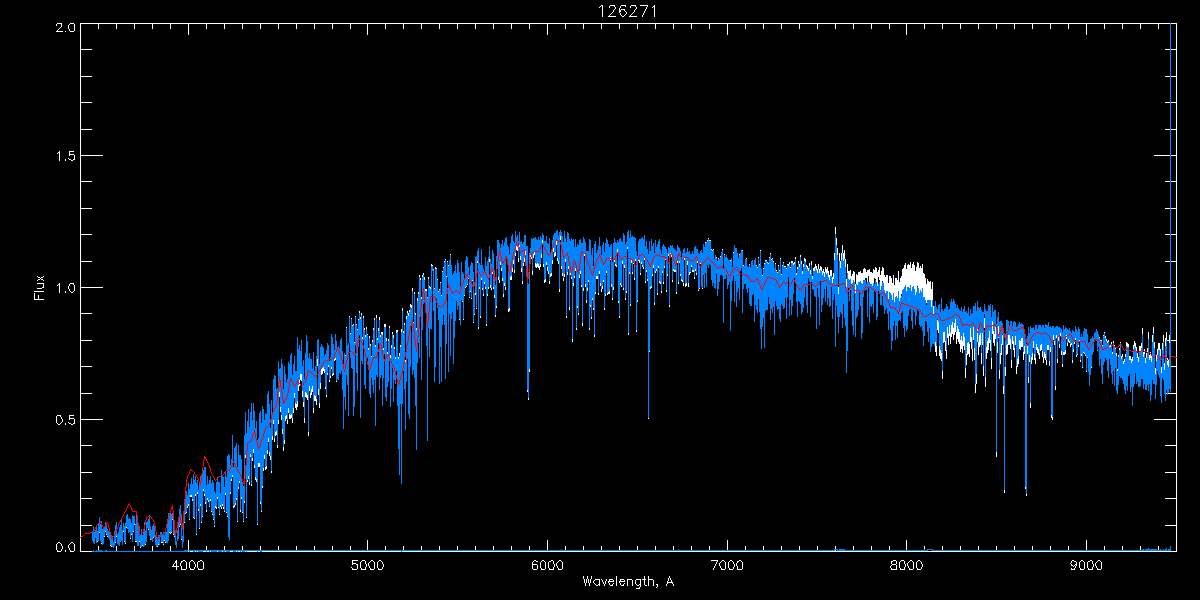
Task: Click the Wavelength, A x-axis label
Action: (627, 581)
